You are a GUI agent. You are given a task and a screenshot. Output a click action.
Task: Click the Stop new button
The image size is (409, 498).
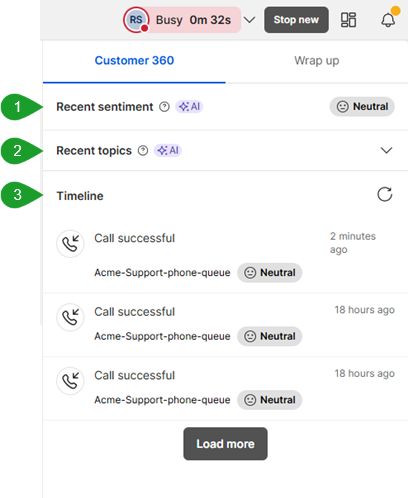[296, 20]
